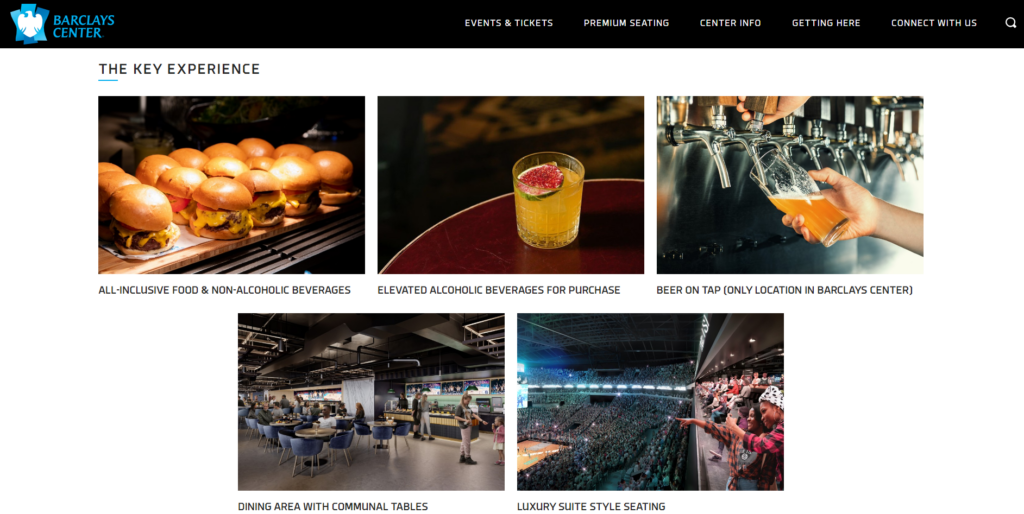This screenshot has height=514, width=1024.
Task: Click the beer tap pouring photo
Action: click(x=790, y=185)
